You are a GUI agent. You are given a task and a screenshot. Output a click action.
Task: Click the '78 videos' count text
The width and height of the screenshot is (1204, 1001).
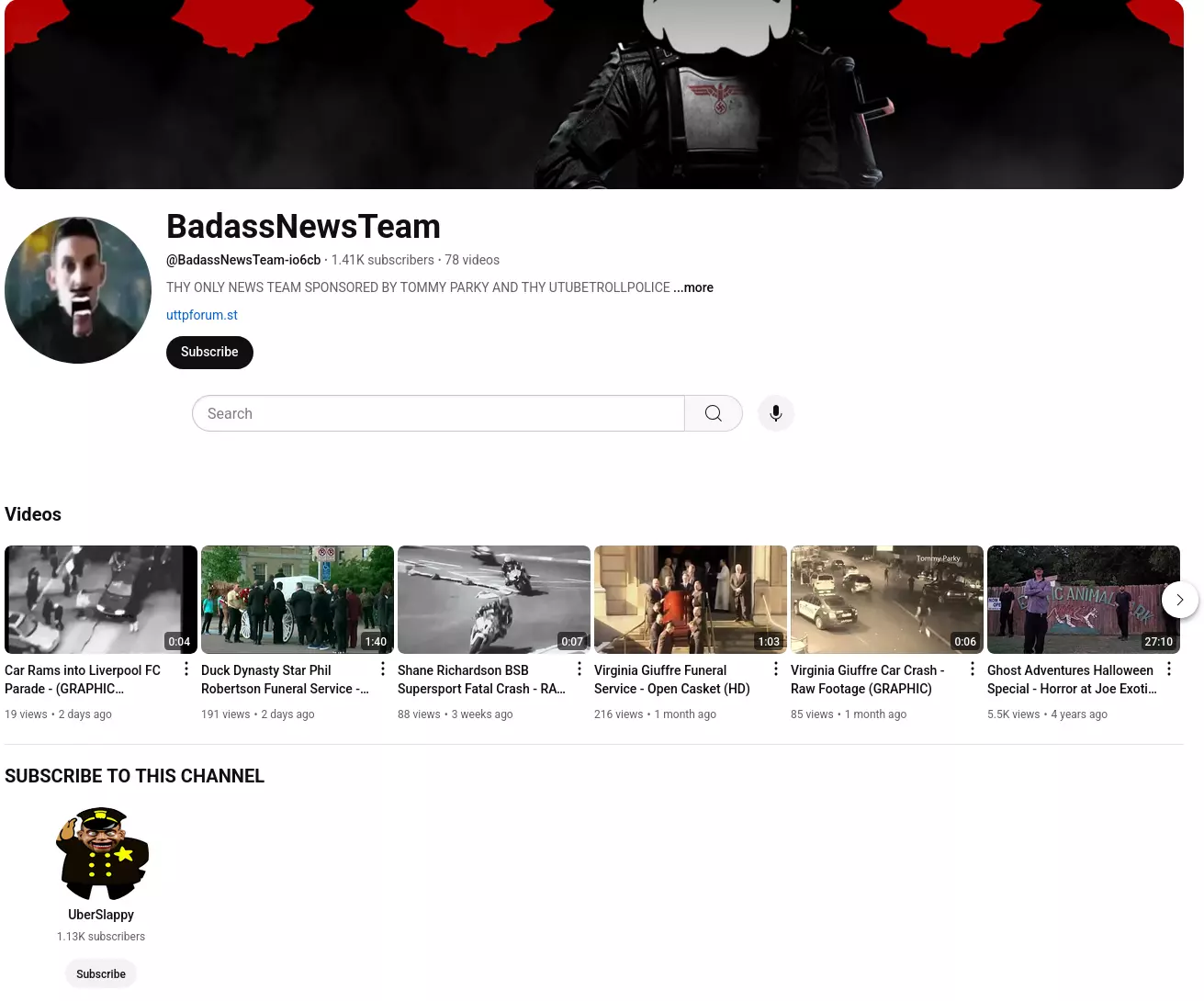click(x=472, y=260)
